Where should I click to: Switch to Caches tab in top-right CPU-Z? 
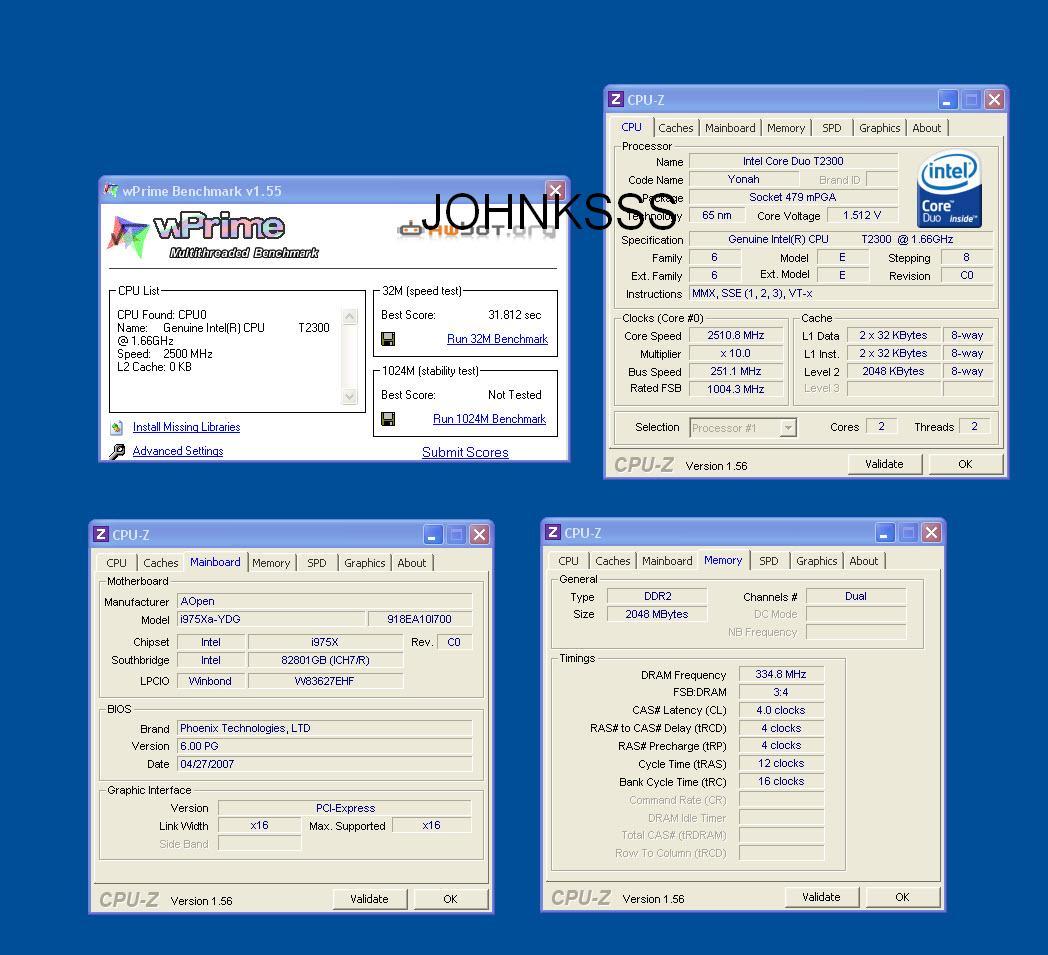click(676, 128)
